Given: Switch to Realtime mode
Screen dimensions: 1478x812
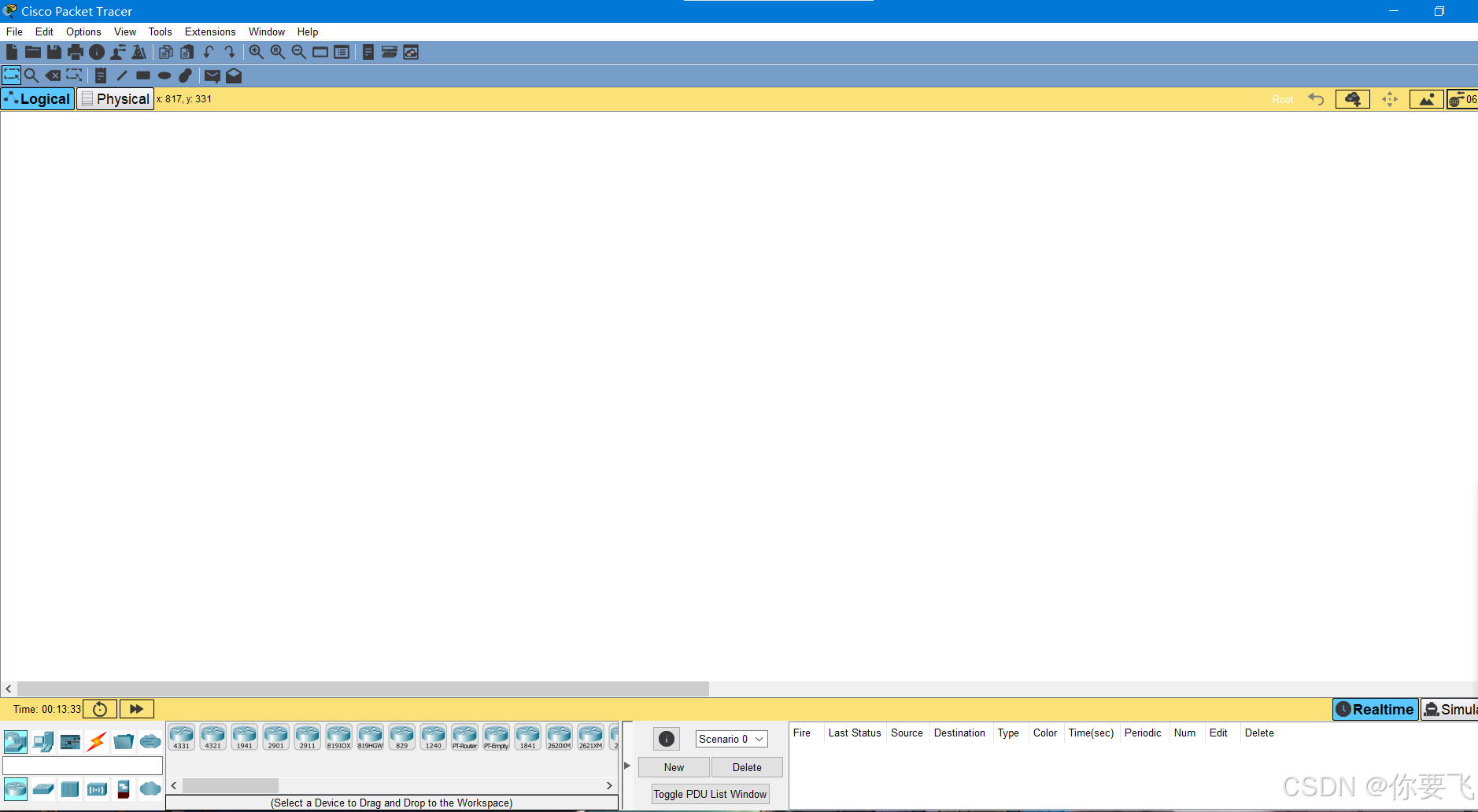Looking at the screenshot, I should 1375,709.
